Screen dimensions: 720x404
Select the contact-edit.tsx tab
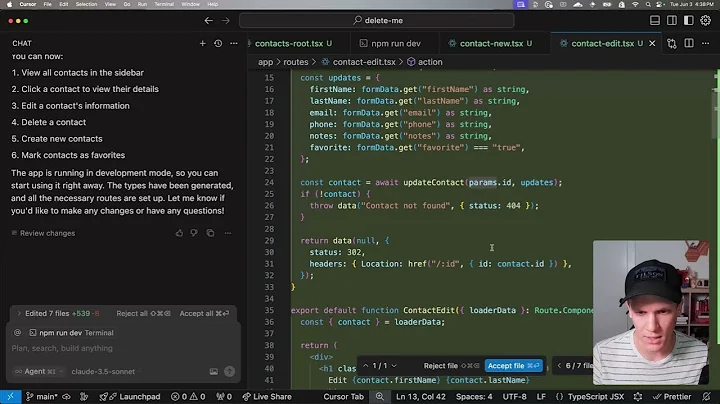(602, 44)
